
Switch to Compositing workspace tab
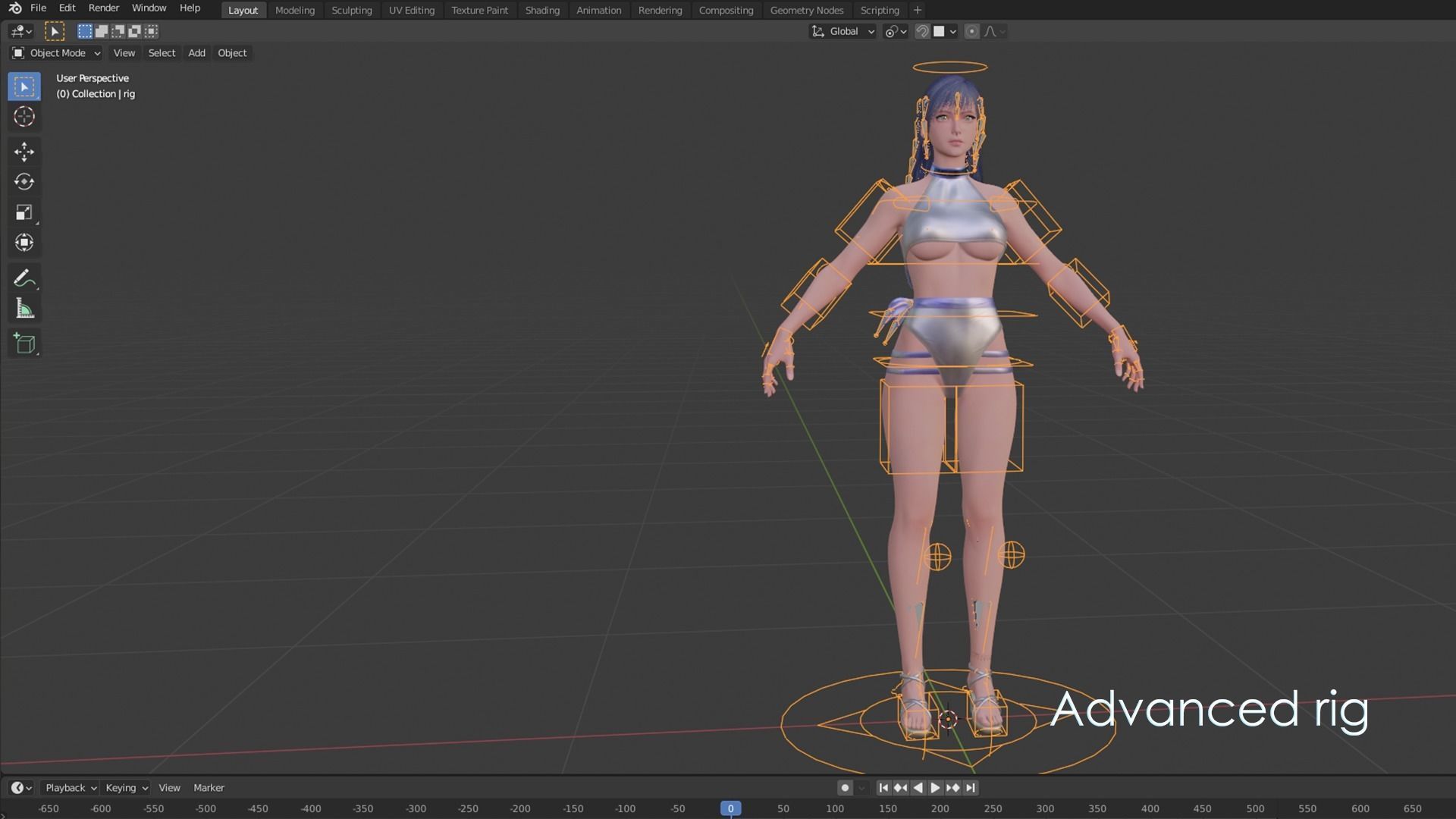pos(726,11)
